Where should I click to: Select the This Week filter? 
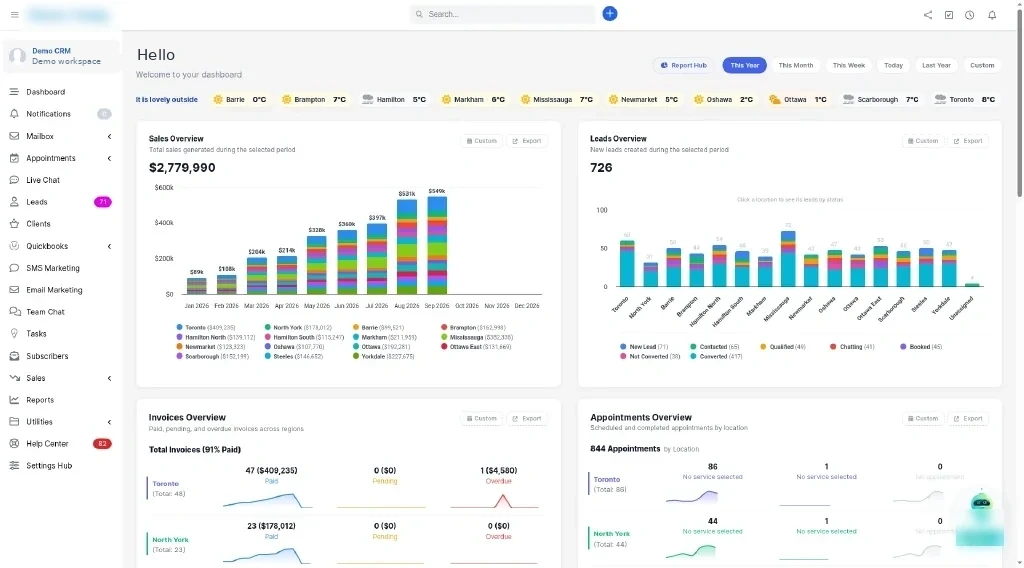click(848, 65)
